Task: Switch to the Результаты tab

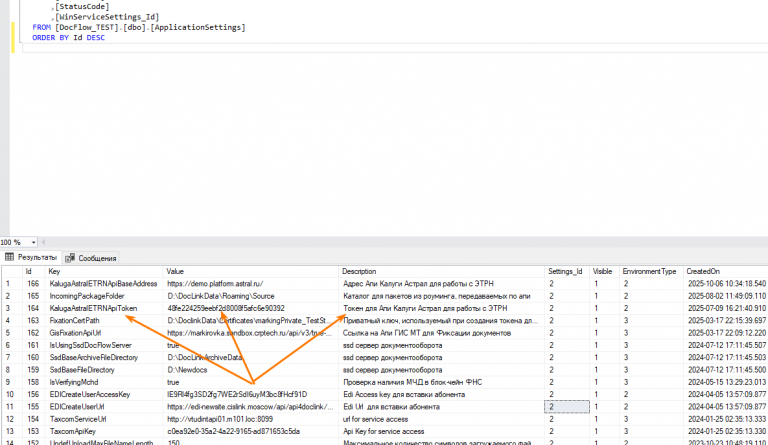Action: 31,257
